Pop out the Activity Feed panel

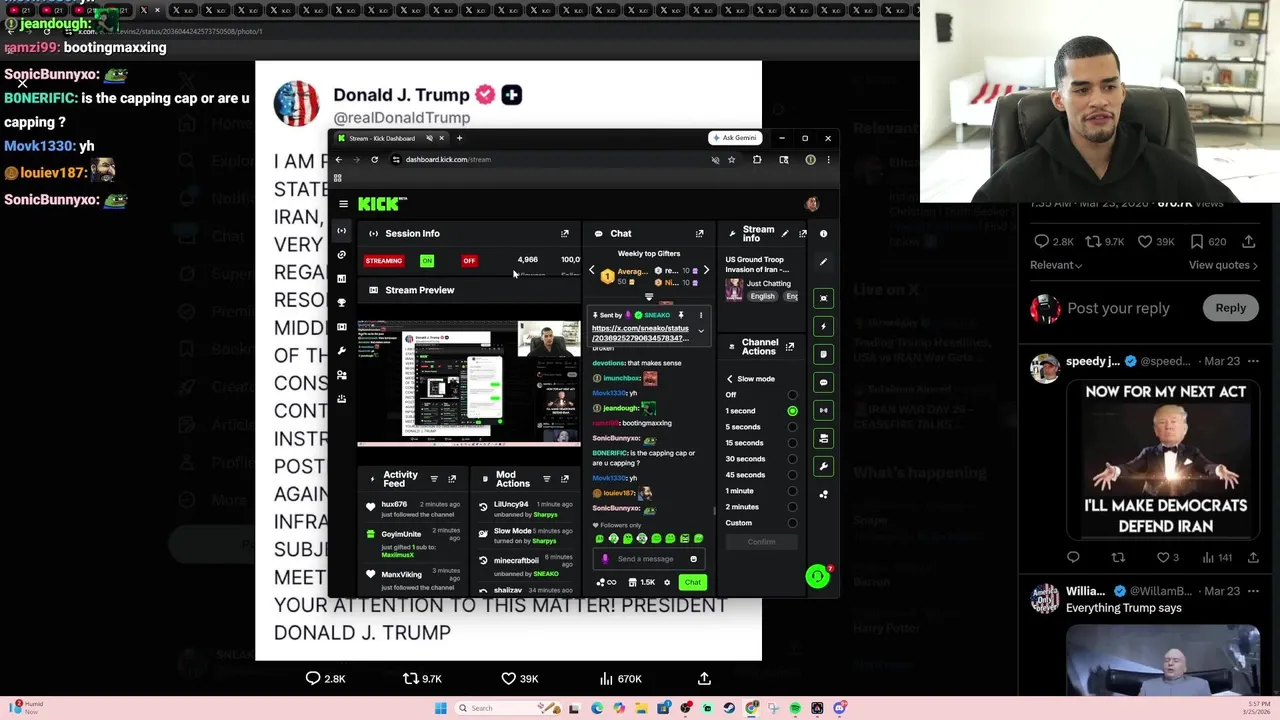click(x=452, y=479)
